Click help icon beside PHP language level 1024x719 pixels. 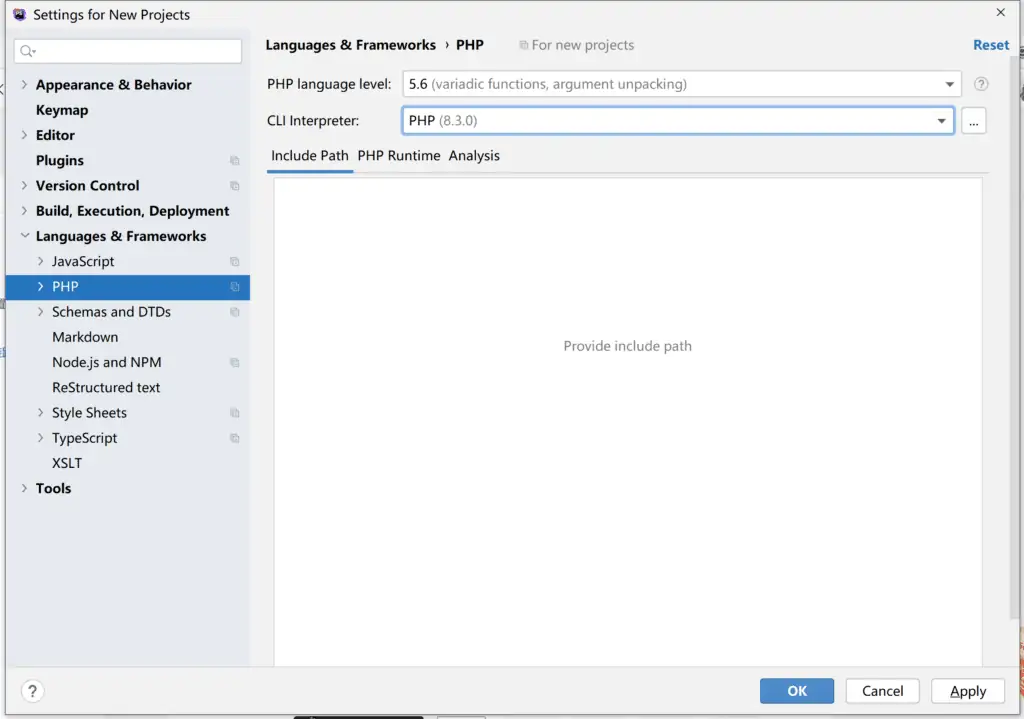pyautogui.click(x=981, y=85)
